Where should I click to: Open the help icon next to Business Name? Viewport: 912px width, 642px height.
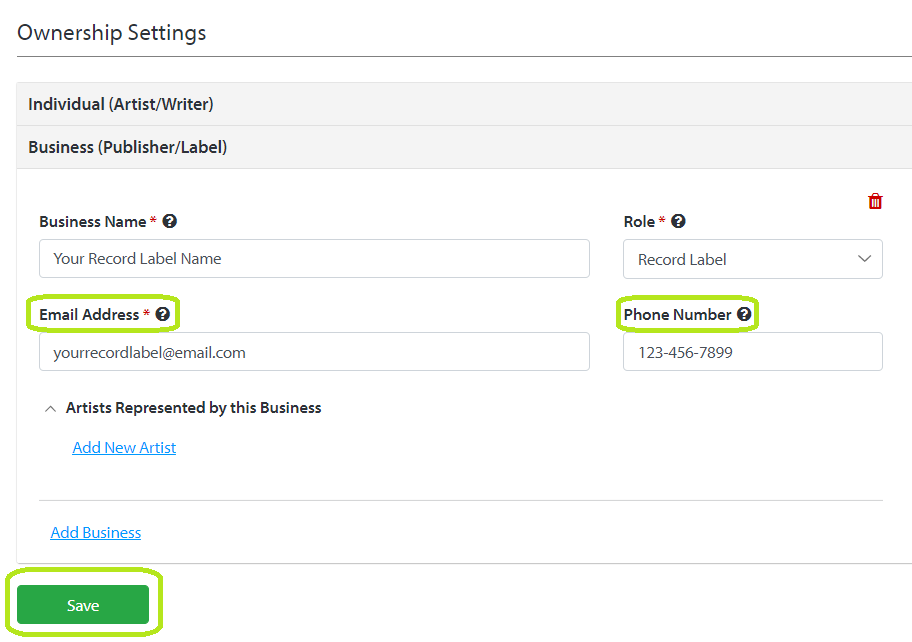[x=169, y=221]
